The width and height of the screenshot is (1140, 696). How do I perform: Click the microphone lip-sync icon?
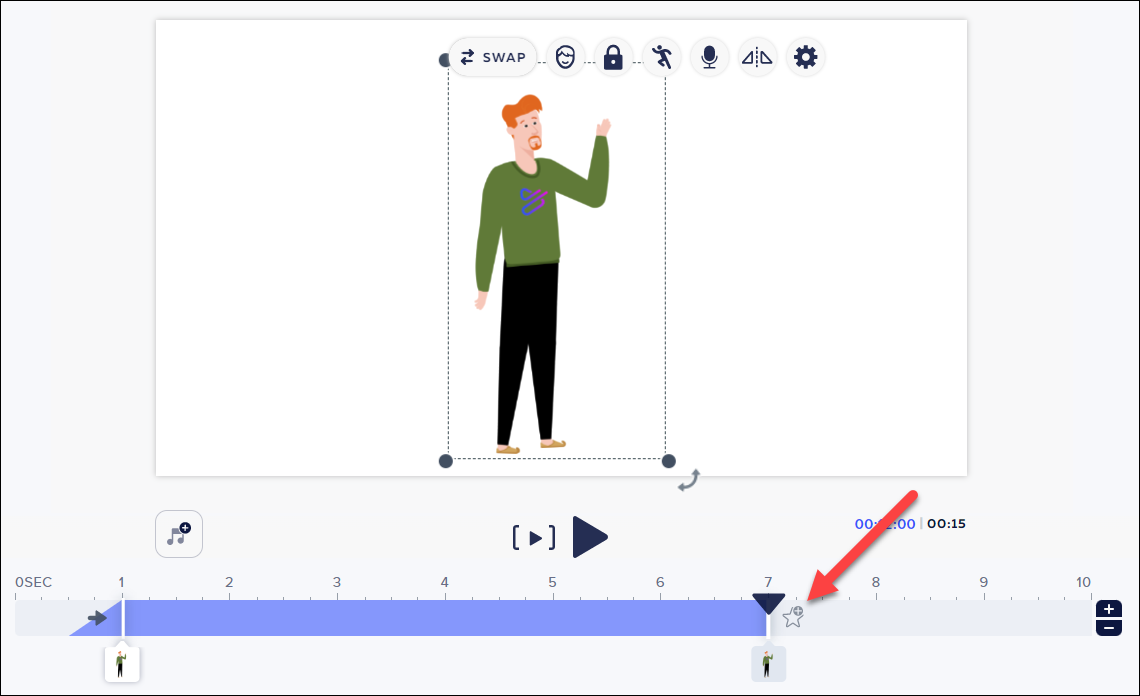[x=709, y=58]
